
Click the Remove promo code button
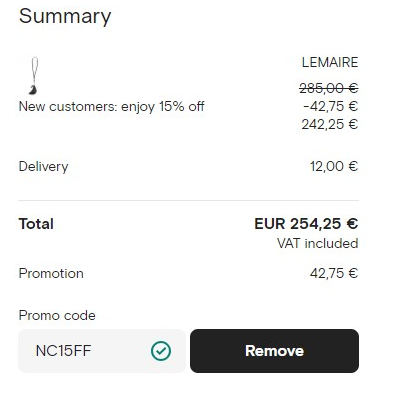point(274,351)
